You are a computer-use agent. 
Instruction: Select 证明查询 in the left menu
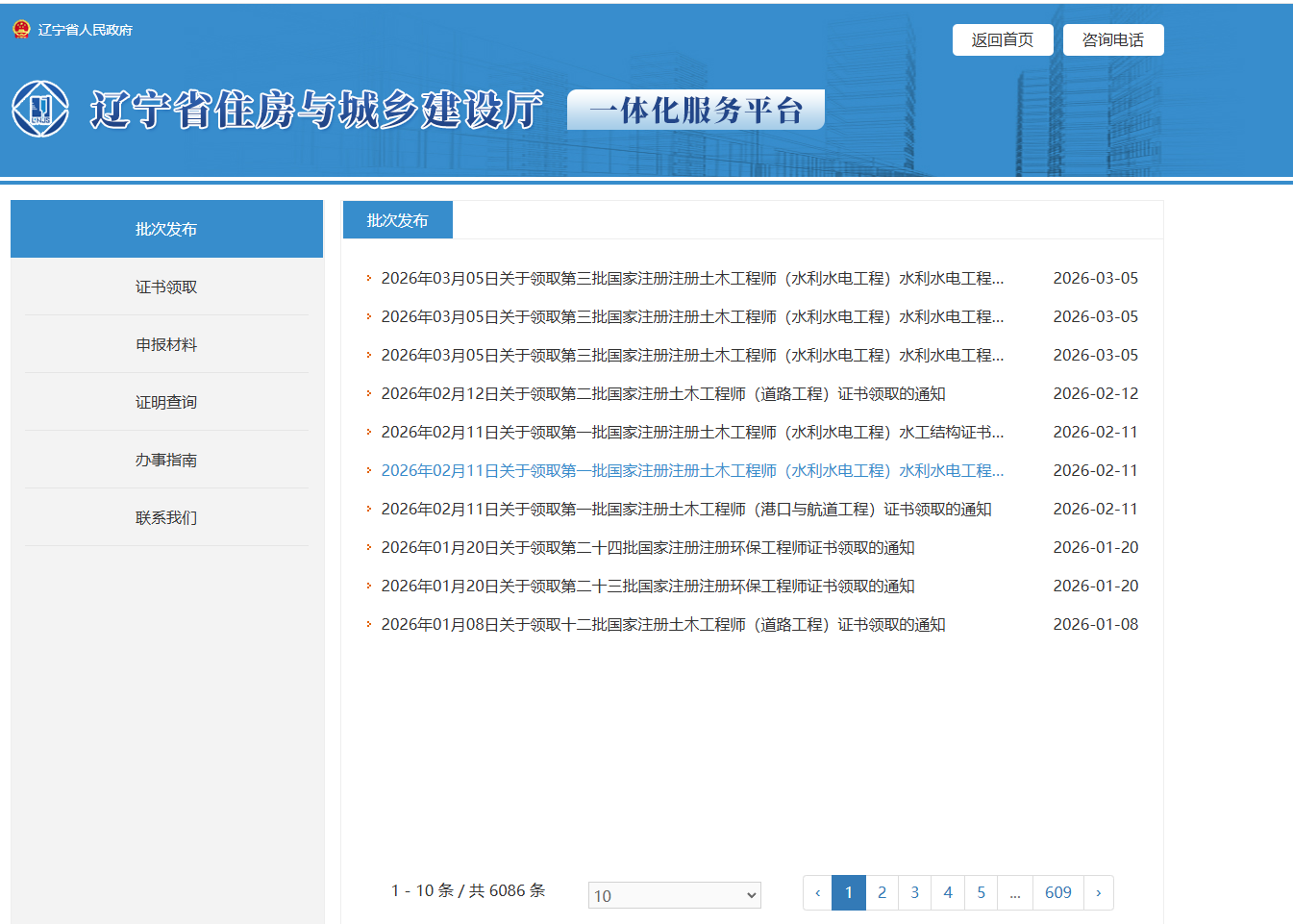[165, 402]
